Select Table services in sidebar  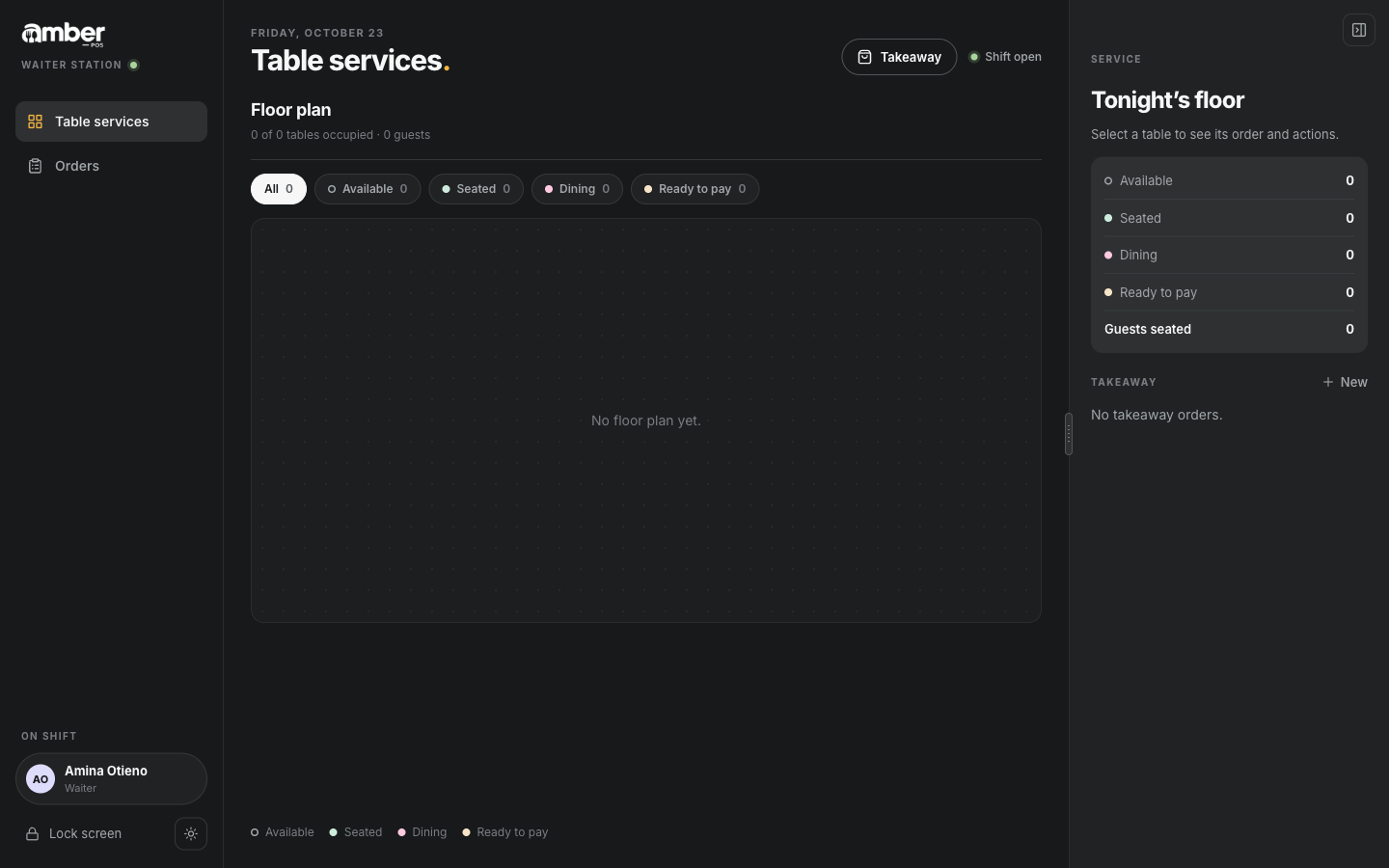click(111, 122)
